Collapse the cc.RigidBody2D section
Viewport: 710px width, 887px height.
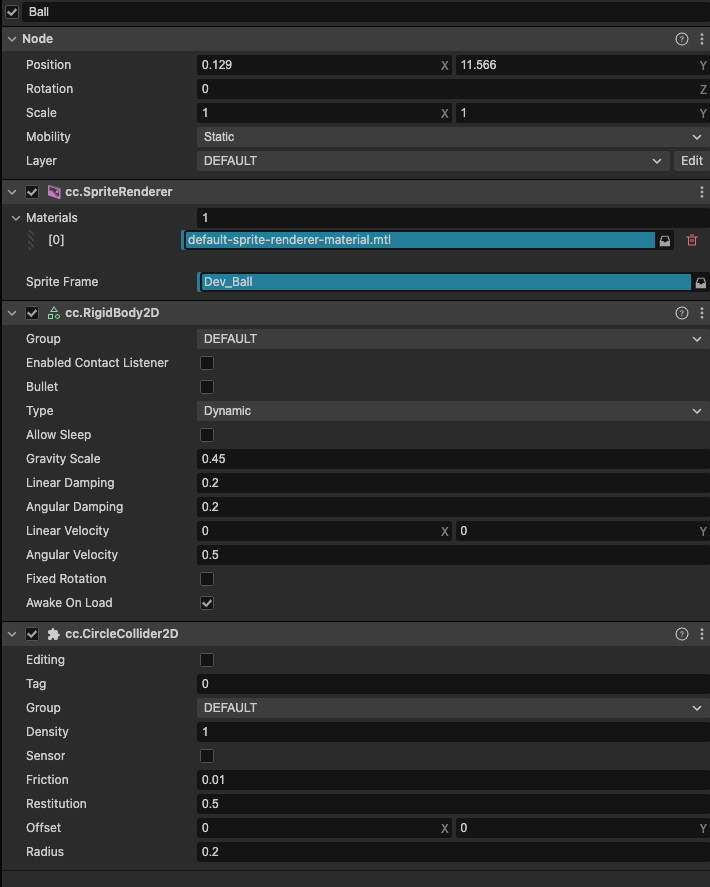click(12, 313)
